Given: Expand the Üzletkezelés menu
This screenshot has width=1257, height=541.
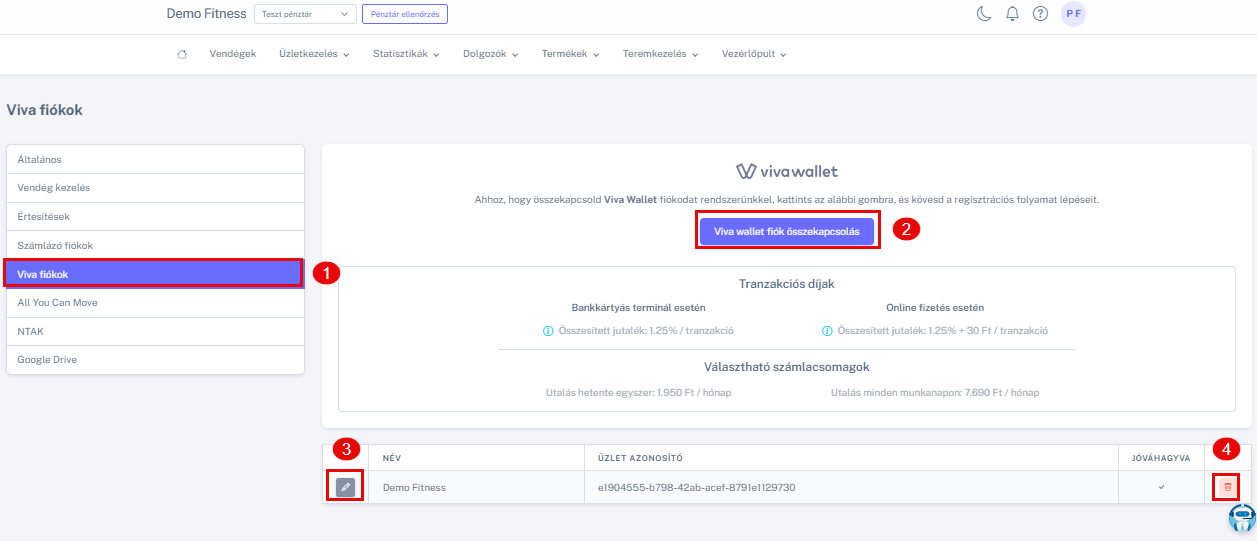Looking at the screenshot, I should pyautogui.click(x=314, y=54).
